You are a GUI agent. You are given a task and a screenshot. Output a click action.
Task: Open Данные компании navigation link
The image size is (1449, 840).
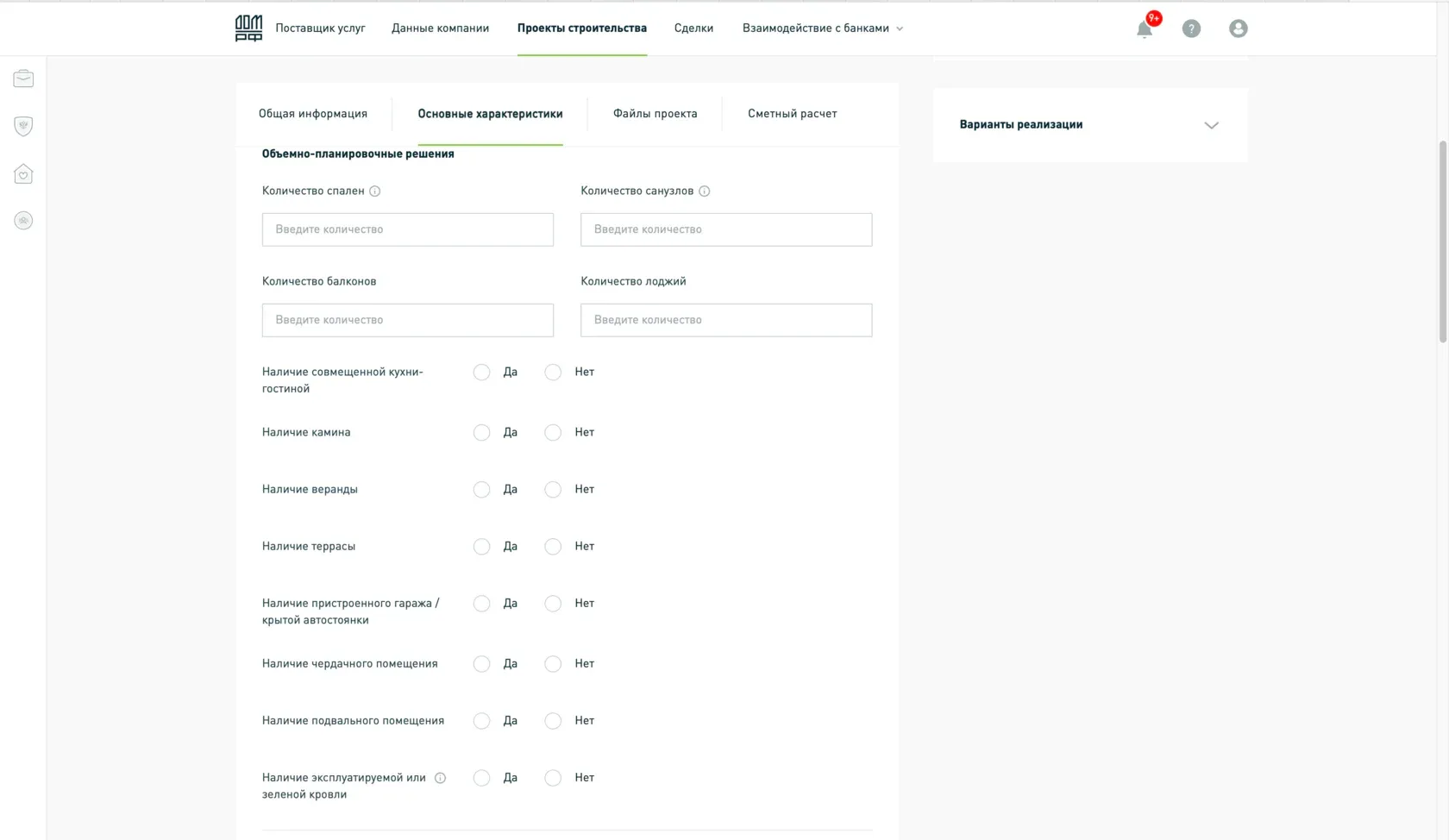click(x=440, y=28)
